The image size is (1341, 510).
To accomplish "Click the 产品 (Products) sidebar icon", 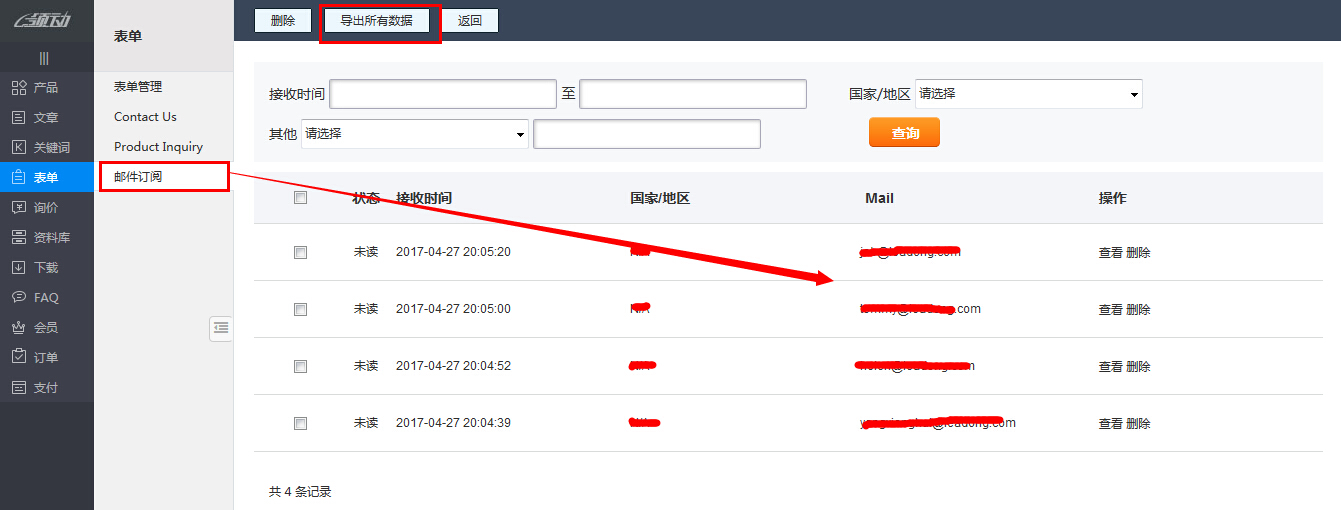I will click(x=18, y=88).
